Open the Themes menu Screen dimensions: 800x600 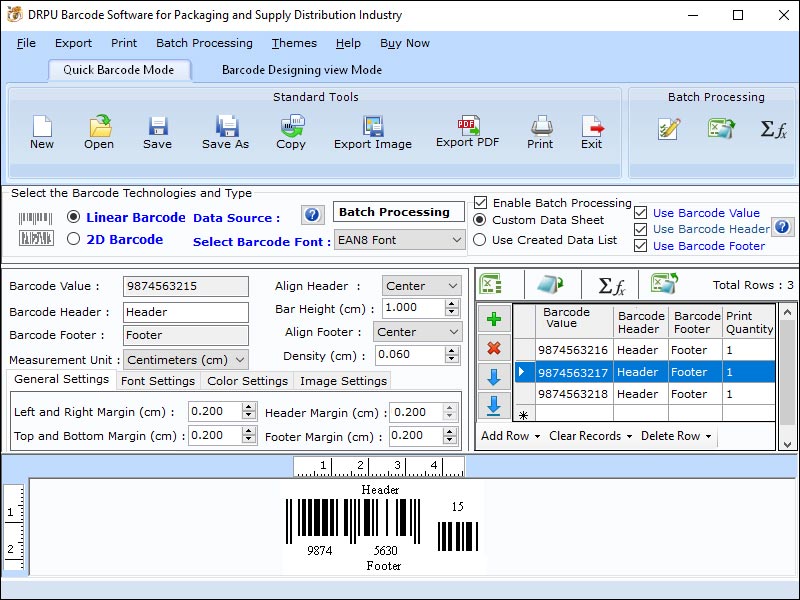pos(293,43)
